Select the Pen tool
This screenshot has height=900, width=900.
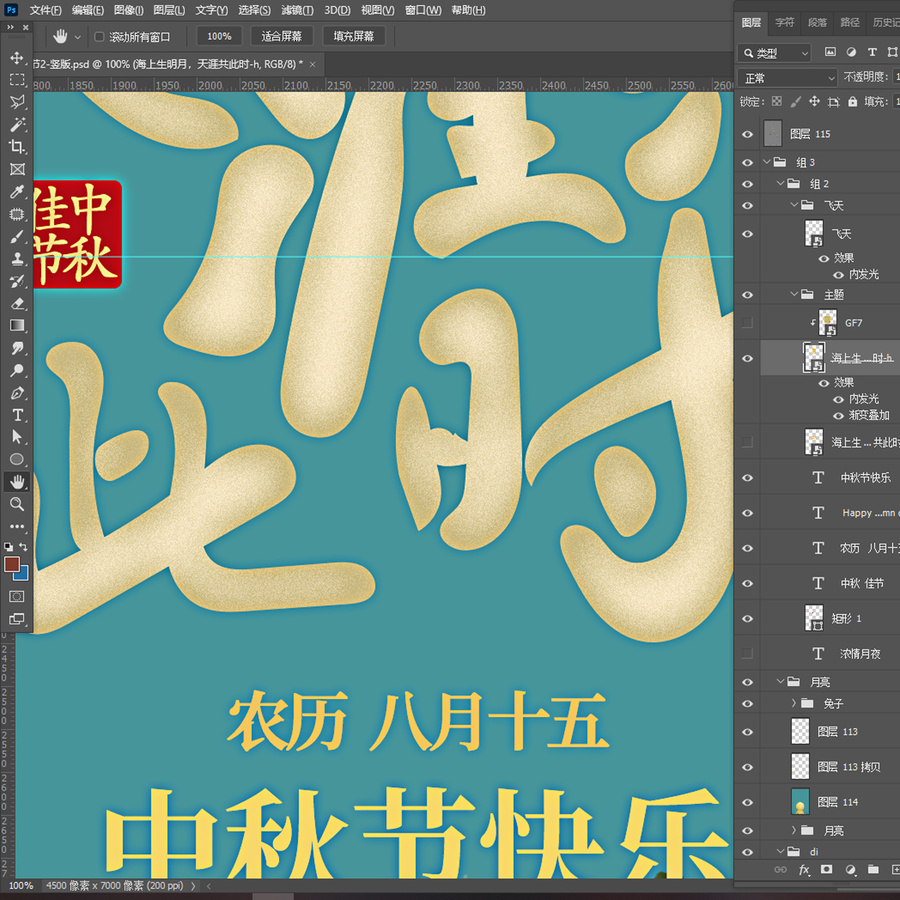pyautogui.click(x=17, y=393)
